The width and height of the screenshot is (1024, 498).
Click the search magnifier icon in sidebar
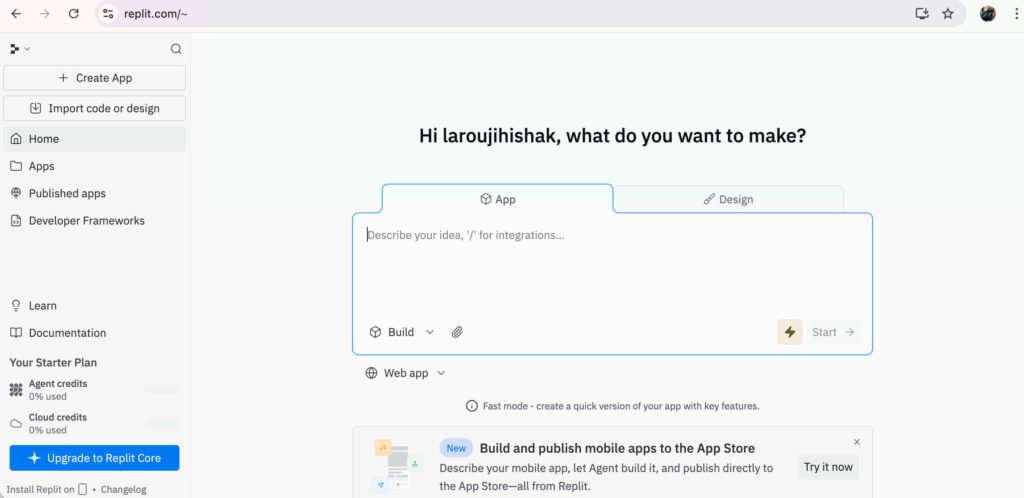click(176, 49)
